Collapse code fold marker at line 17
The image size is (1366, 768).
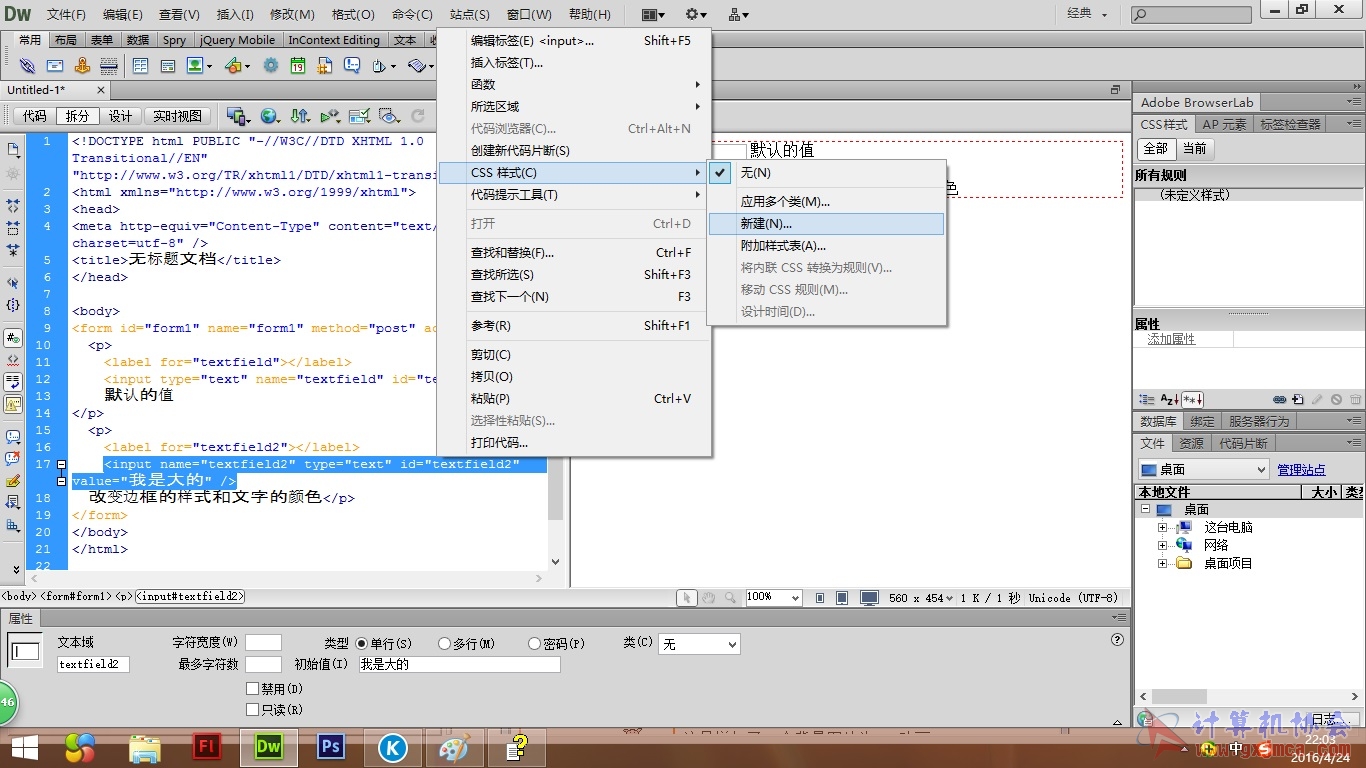point(61,464)
